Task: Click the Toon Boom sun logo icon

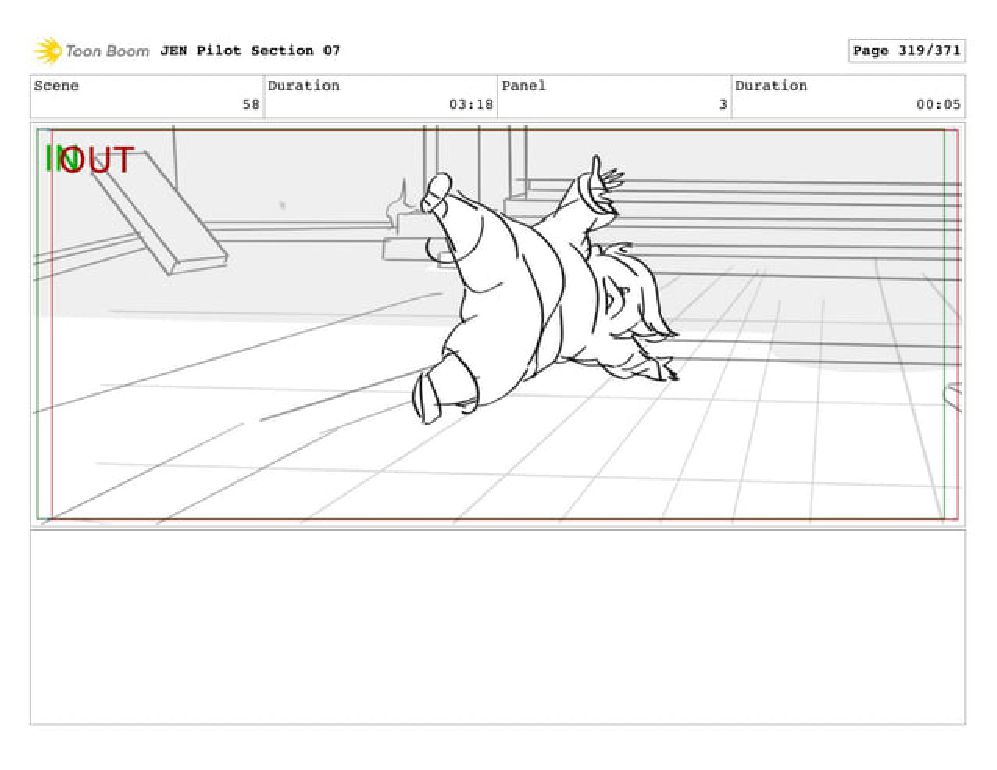Action: [x=48, y=51]
